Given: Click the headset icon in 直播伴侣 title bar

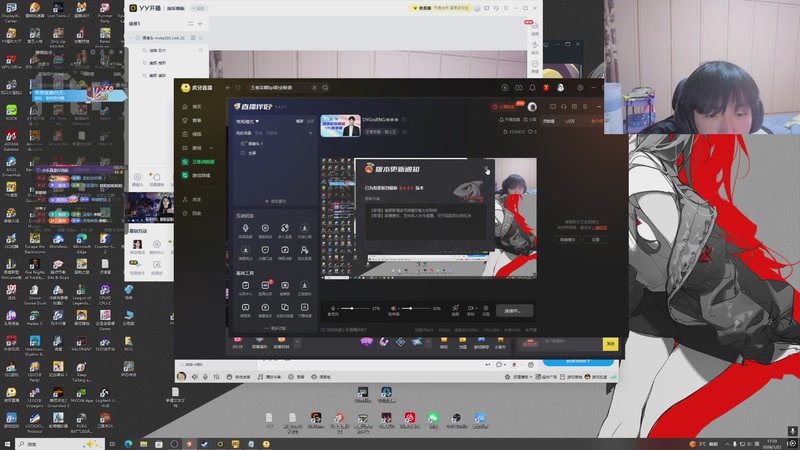Looking at the screenshot, I should [x=563, y=107].
